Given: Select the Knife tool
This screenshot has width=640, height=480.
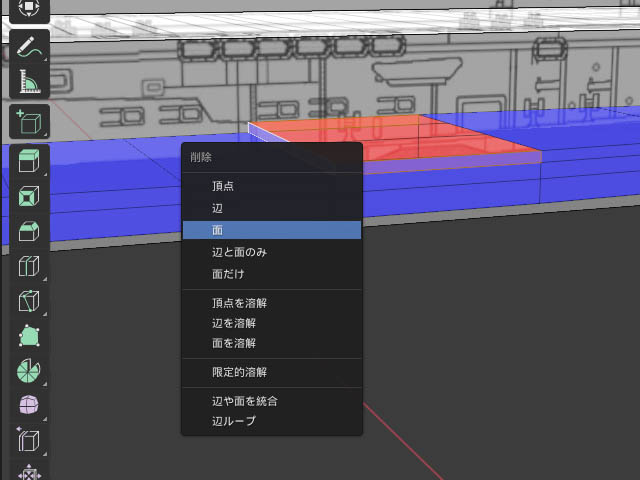Looking at the screenshot, I should (29, 301).
